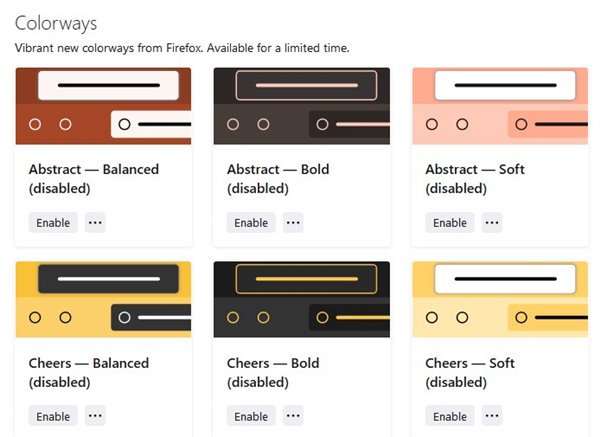Select the Cheers — Soft (disabled) title

(x=470, y=372)
